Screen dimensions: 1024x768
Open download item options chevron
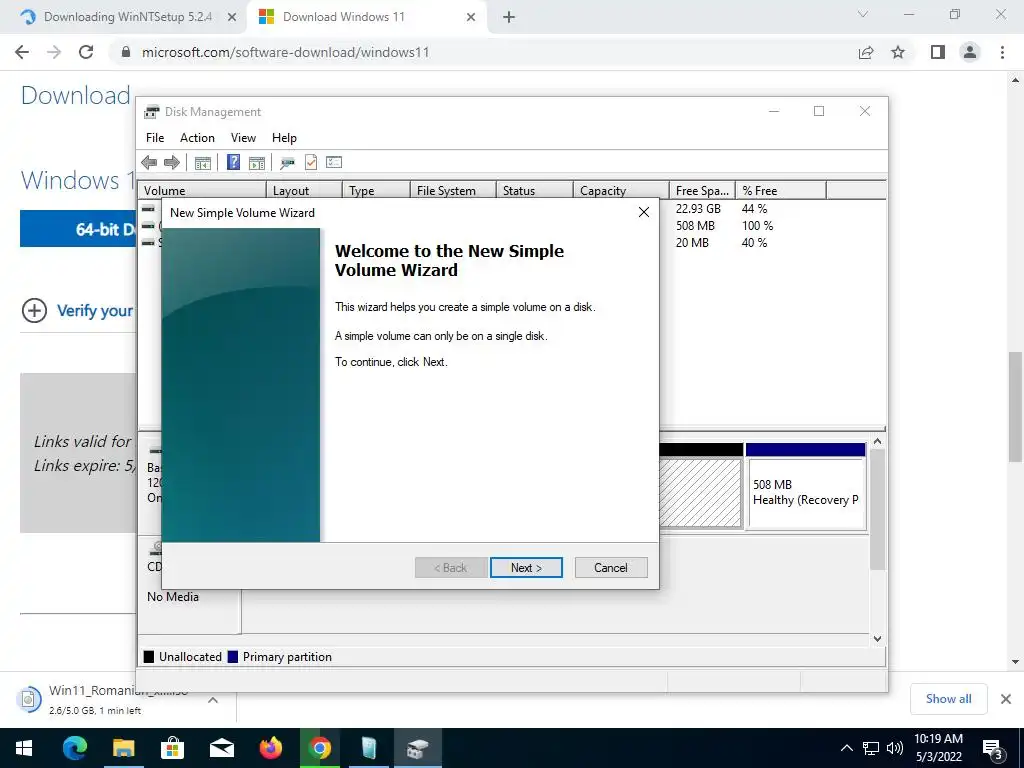(x=213, y=699)
